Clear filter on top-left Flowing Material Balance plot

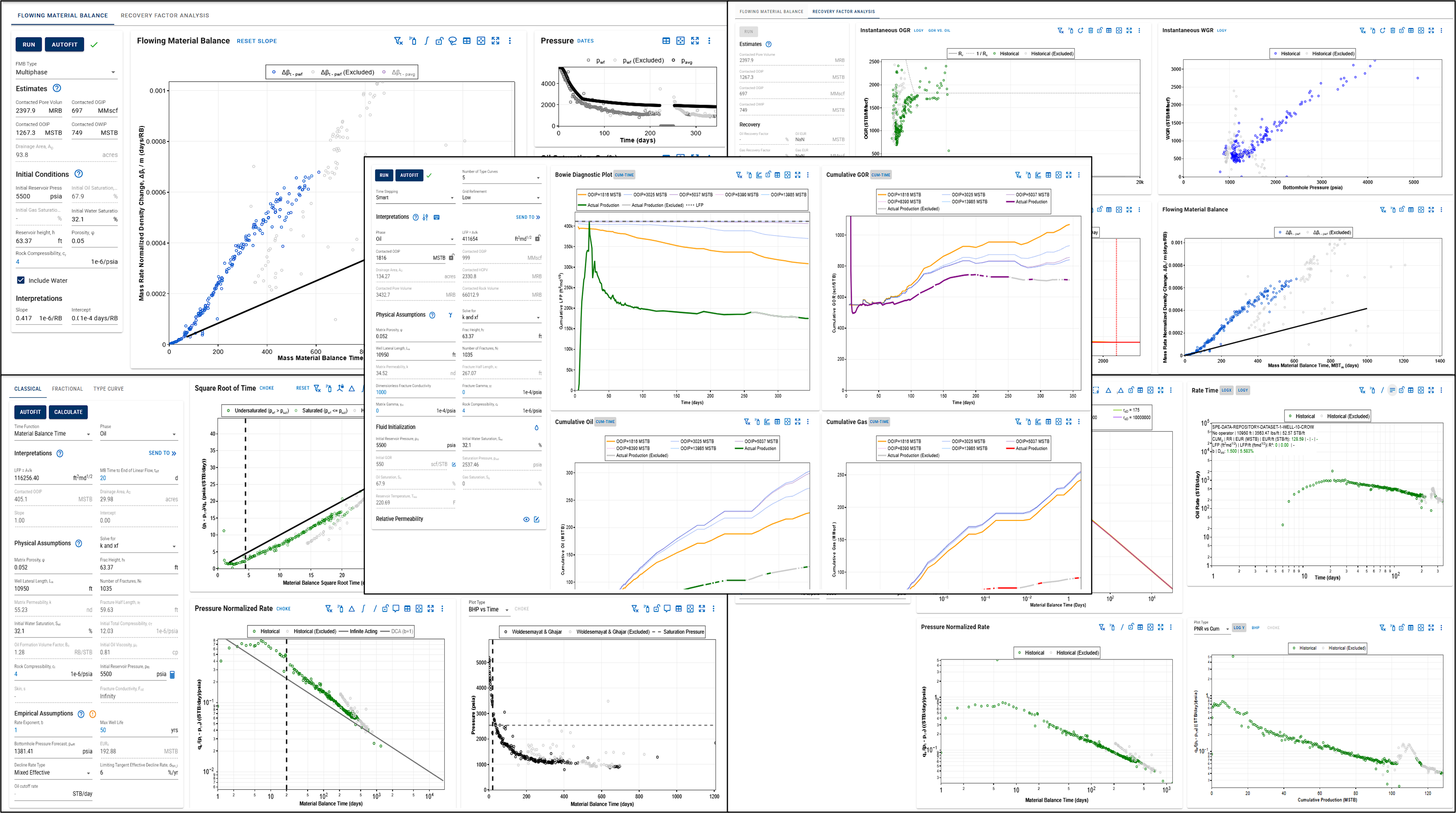398,41
